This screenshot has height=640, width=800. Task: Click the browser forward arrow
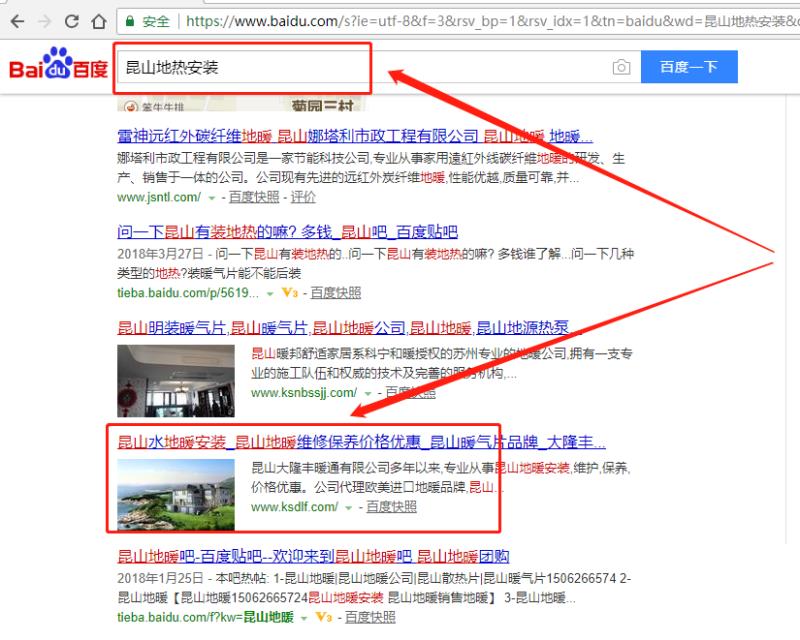pyautogui.click(x=43, y=20)
